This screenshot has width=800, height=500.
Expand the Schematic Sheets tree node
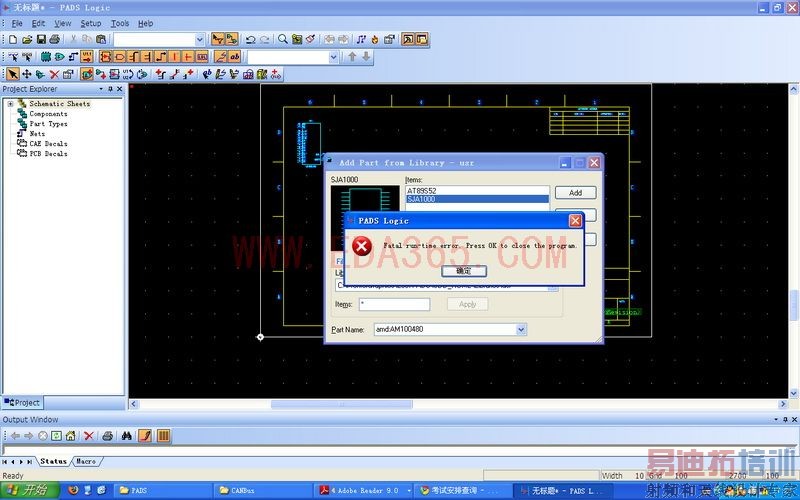(x=10, y=104)
